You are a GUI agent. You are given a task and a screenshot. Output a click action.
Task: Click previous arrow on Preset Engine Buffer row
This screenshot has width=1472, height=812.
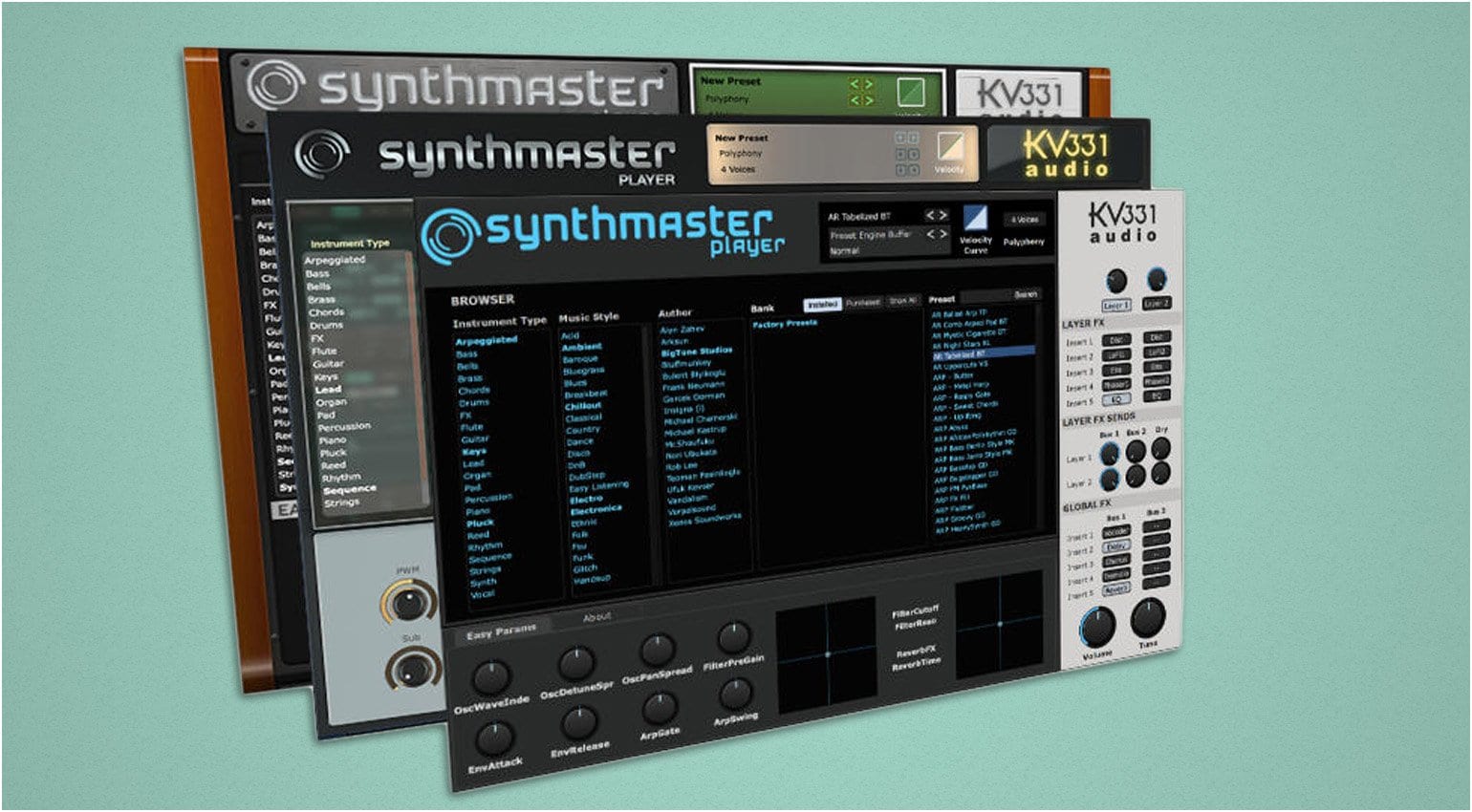pyautogui.click(x=931, y=234)
